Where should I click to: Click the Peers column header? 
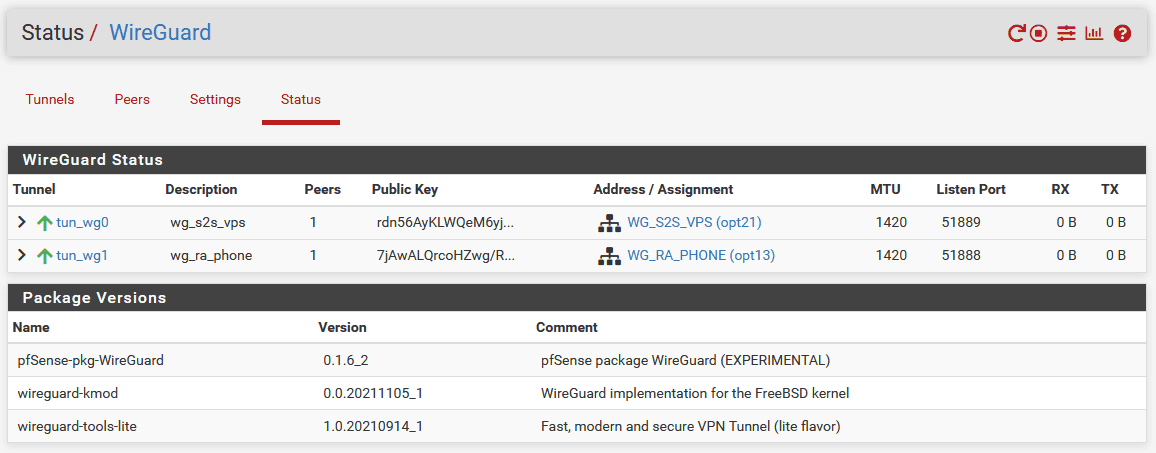(323, 190)
